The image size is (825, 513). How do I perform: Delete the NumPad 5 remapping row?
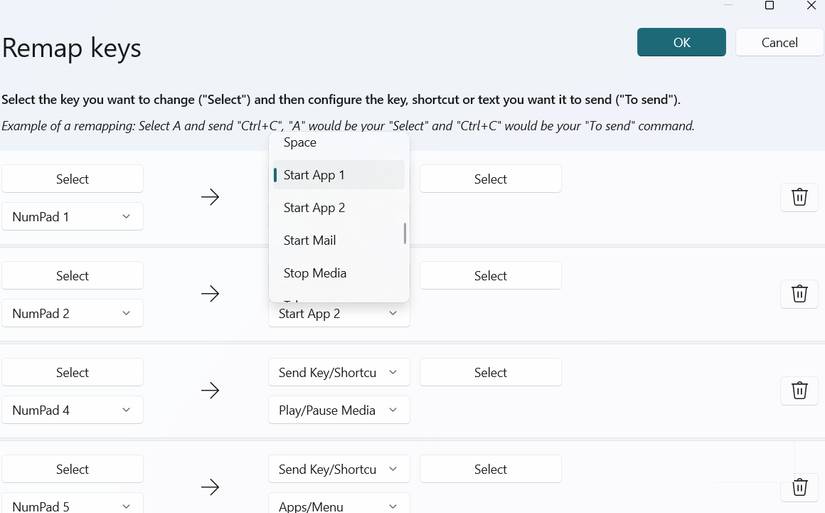799,487
